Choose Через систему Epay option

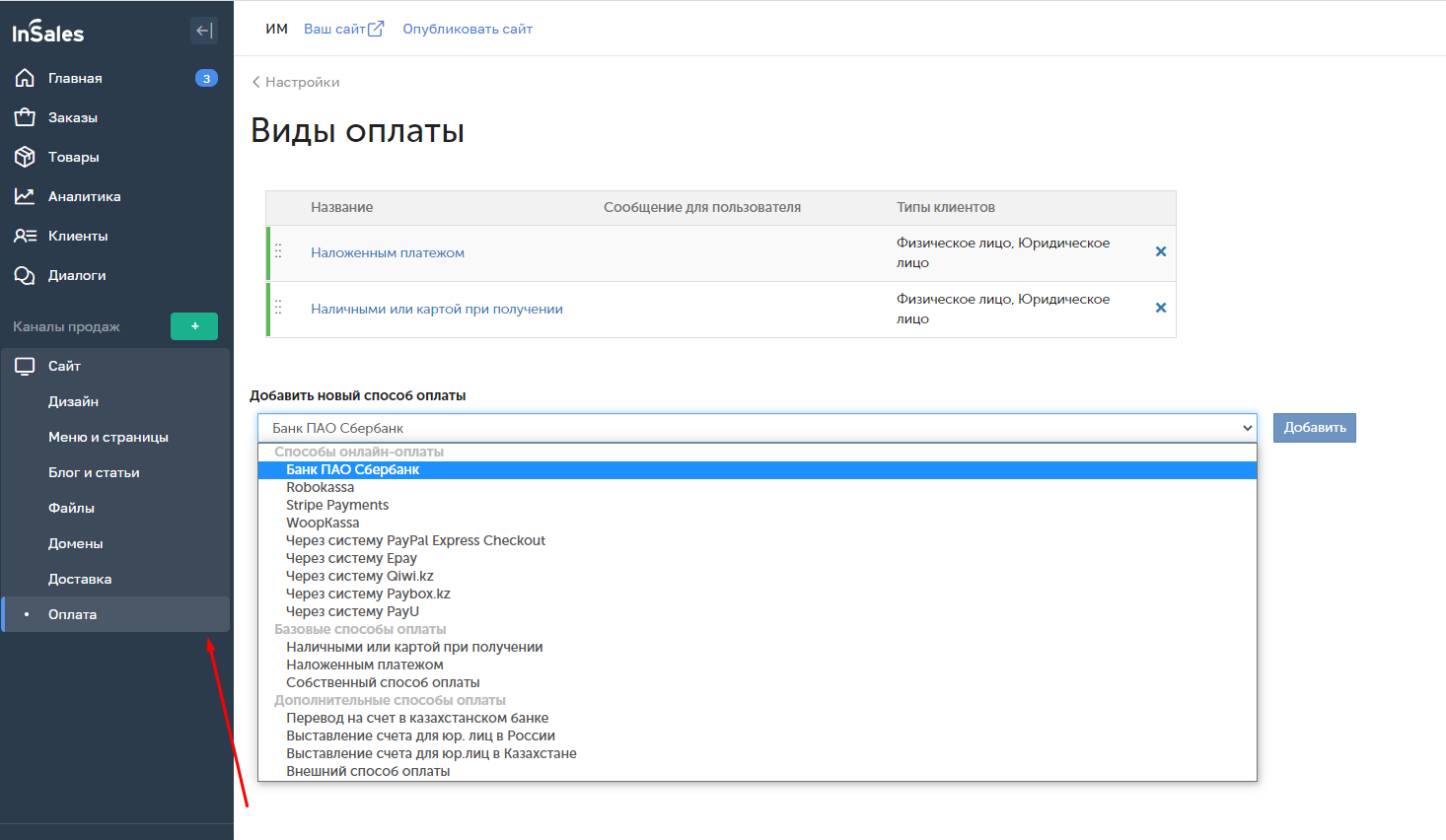758,558
